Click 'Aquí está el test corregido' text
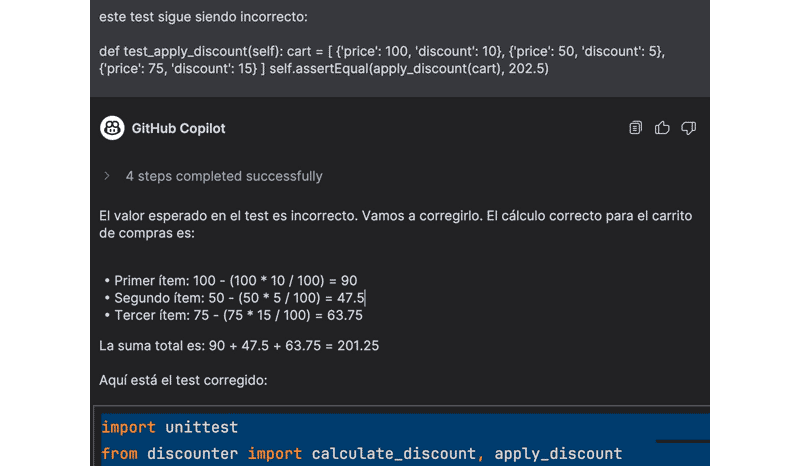Screen dimensions: 800x466 (183, 380)
